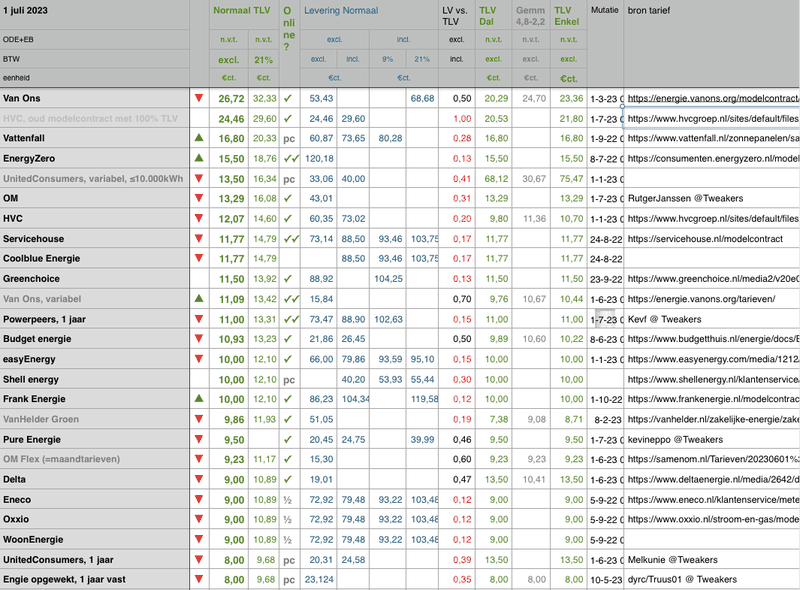Select the 'Greenchoice' supplier name cell

94,279
